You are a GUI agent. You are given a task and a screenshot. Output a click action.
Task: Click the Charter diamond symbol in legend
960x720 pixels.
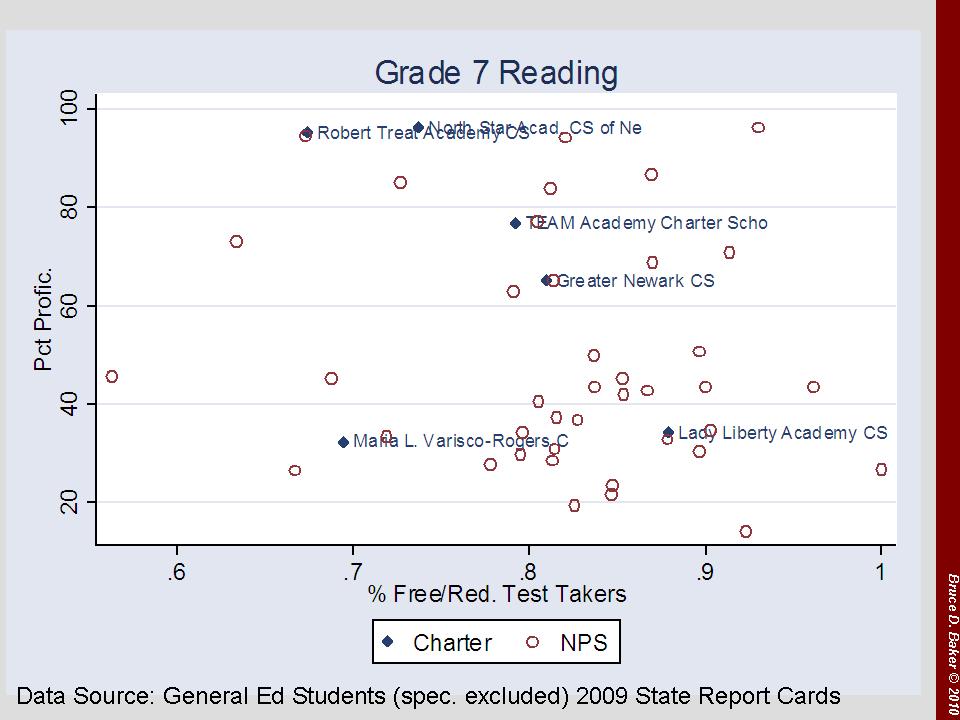390,642
